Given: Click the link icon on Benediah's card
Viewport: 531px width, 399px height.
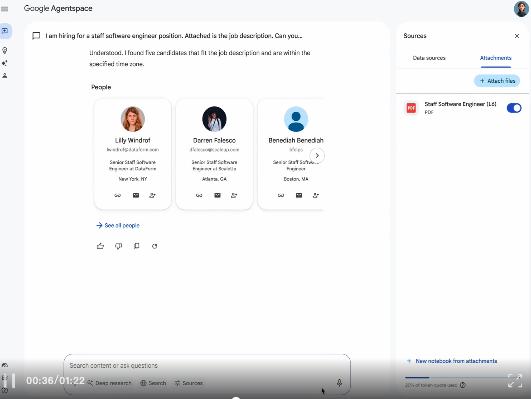Looking at the screenshot, I should pos(281,195).
